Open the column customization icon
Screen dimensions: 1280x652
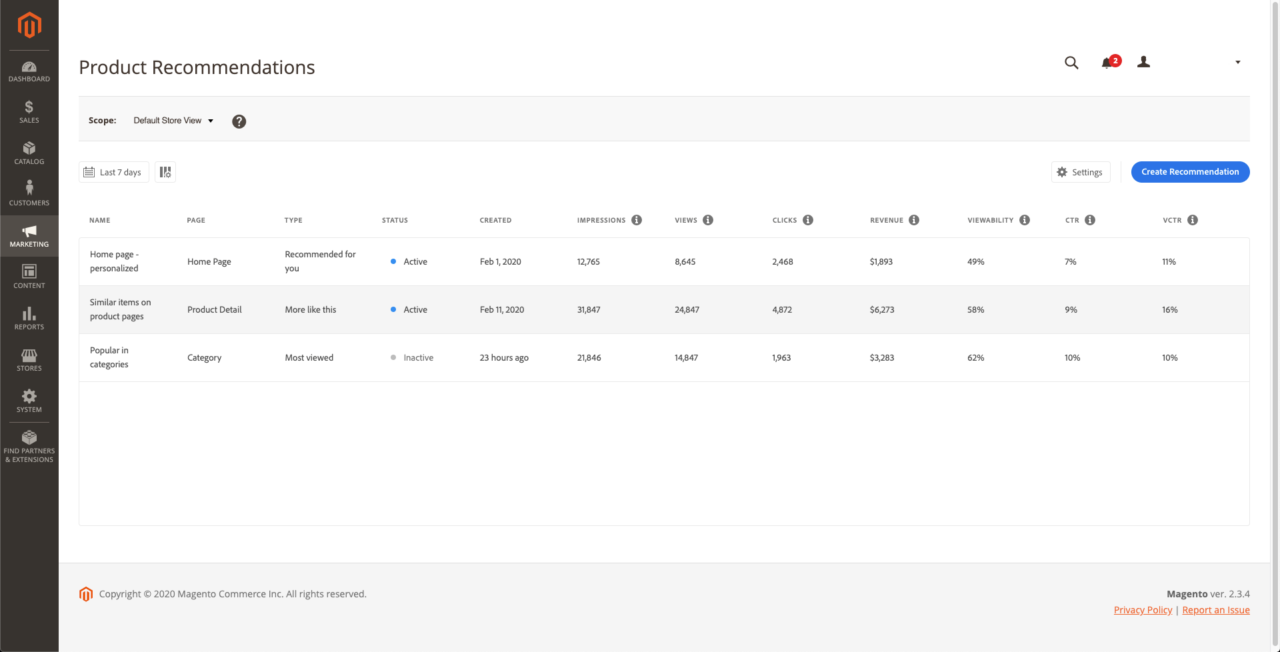tap(165, 172)
